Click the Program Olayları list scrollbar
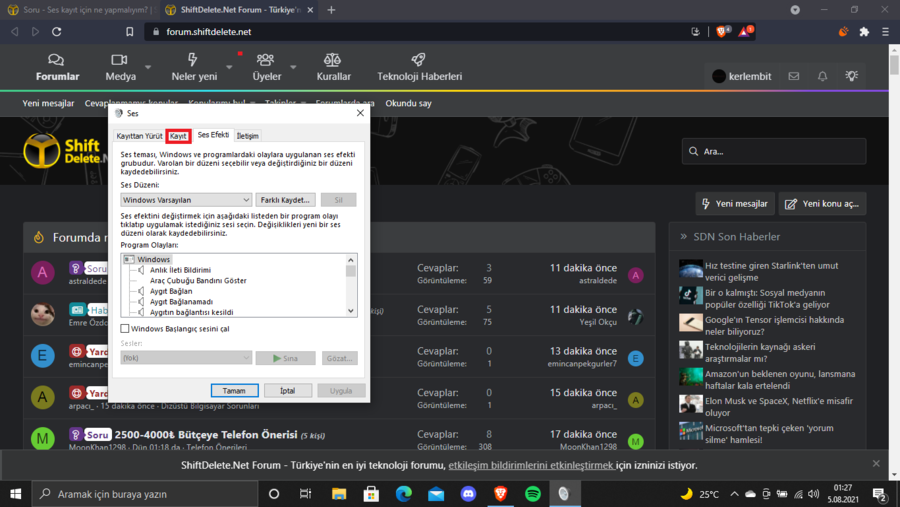The height and width of the screenshot is (507, 900). [351, 285]
